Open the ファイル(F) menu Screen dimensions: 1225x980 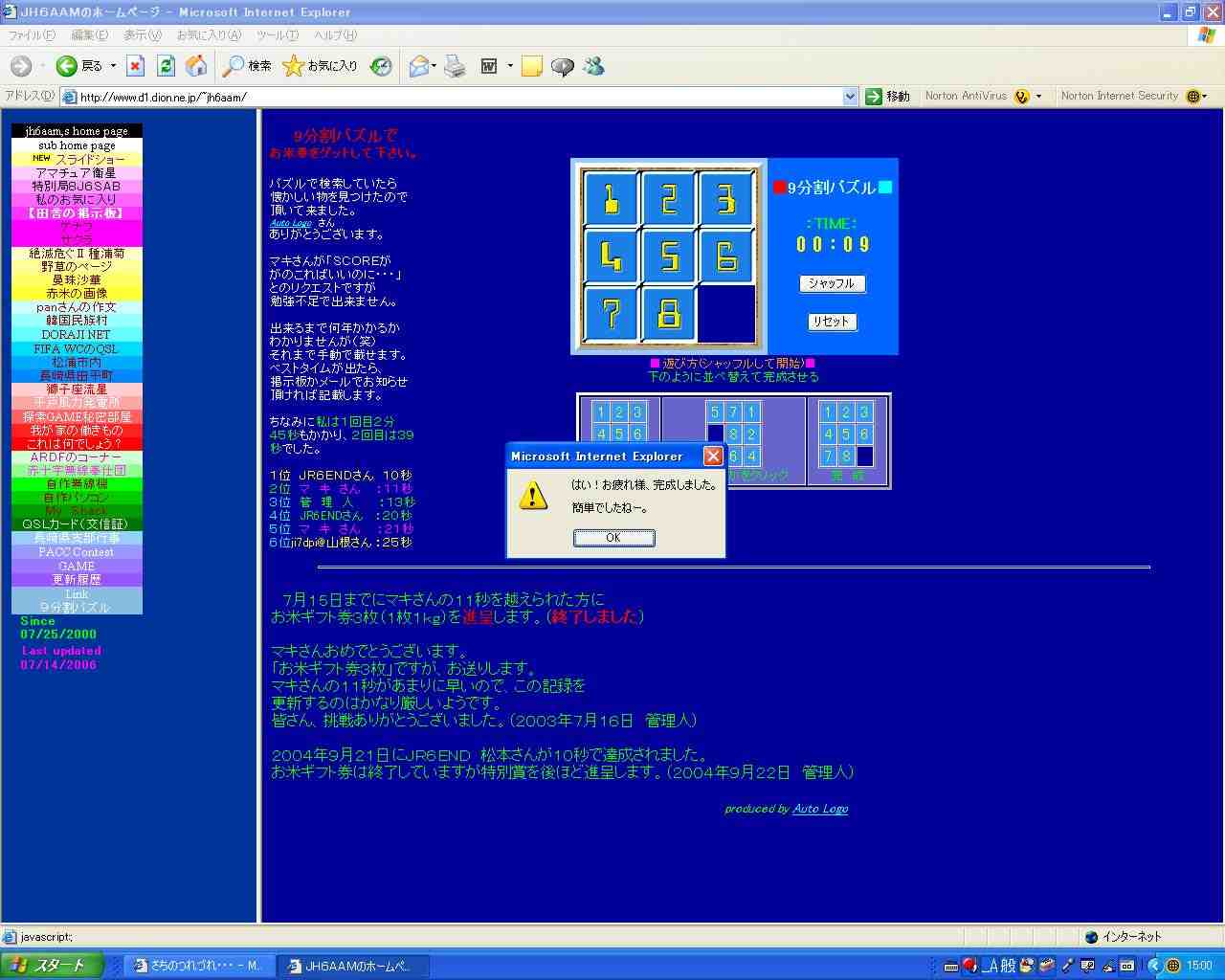click(32, 35)
